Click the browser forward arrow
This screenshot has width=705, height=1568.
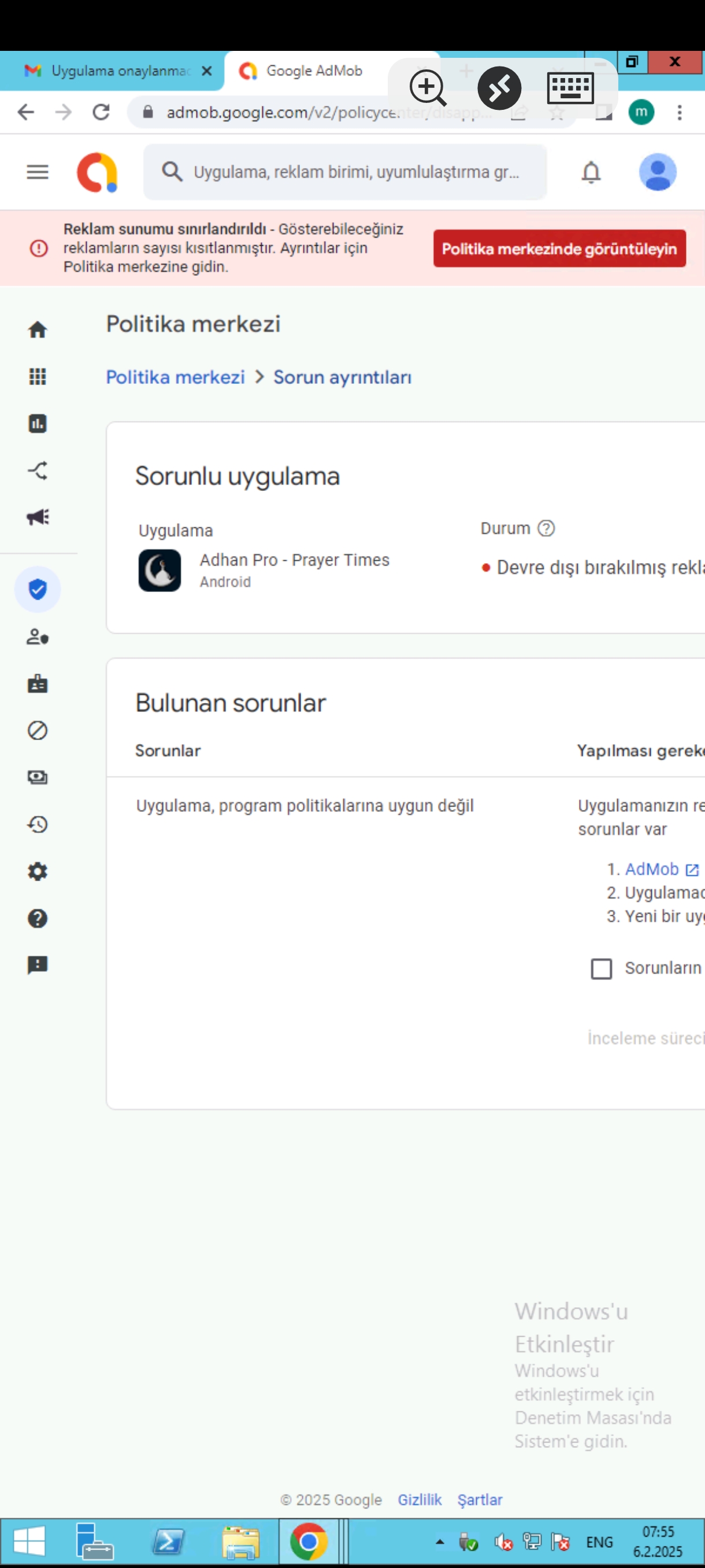[x=63, y=112]
